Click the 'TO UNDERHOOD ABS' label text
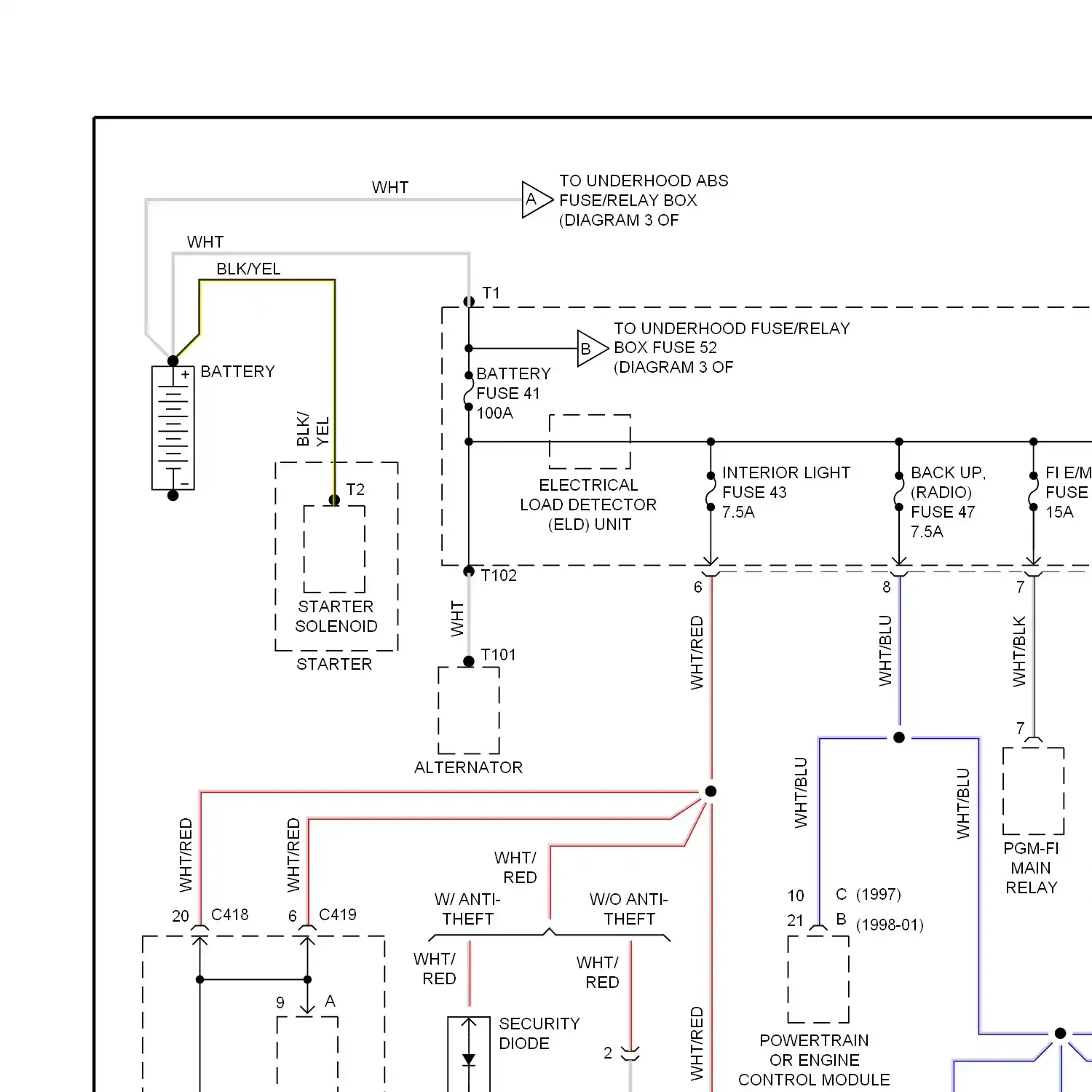Viewport: 1092px width, 1092px height. coord(644,181)
